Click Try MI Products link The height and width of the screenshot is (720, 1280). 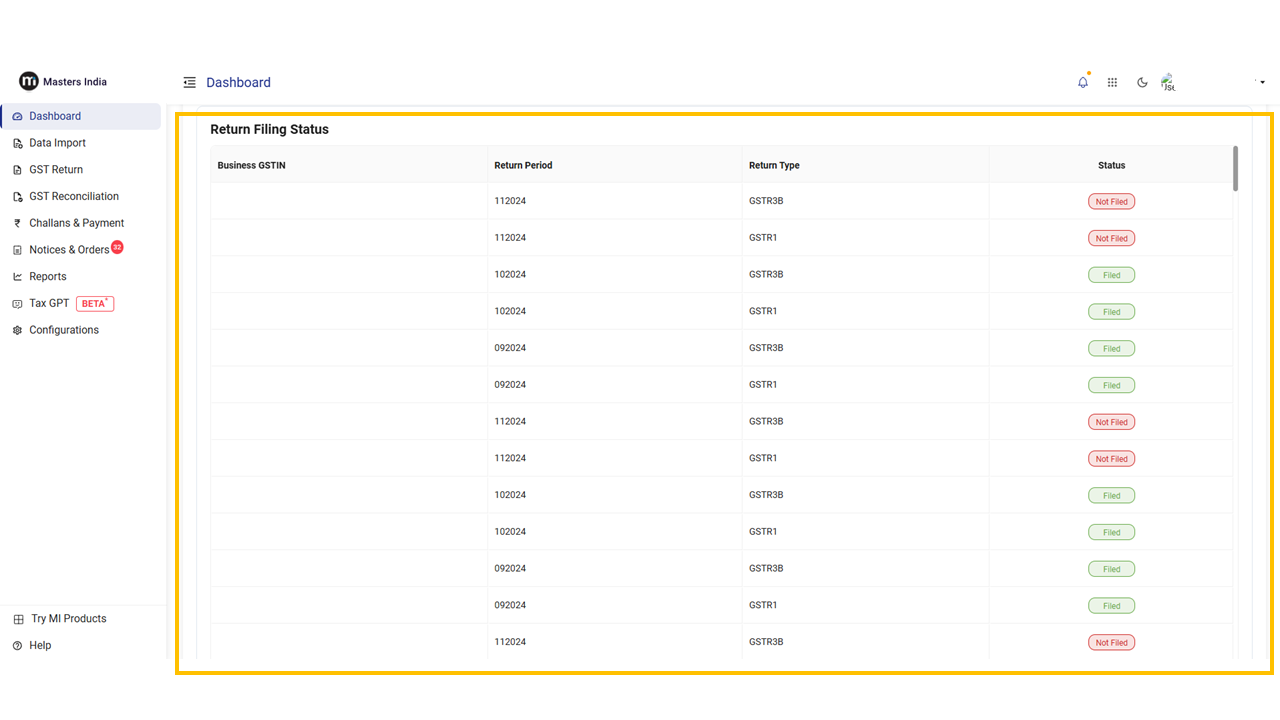[x=68, y=619]
